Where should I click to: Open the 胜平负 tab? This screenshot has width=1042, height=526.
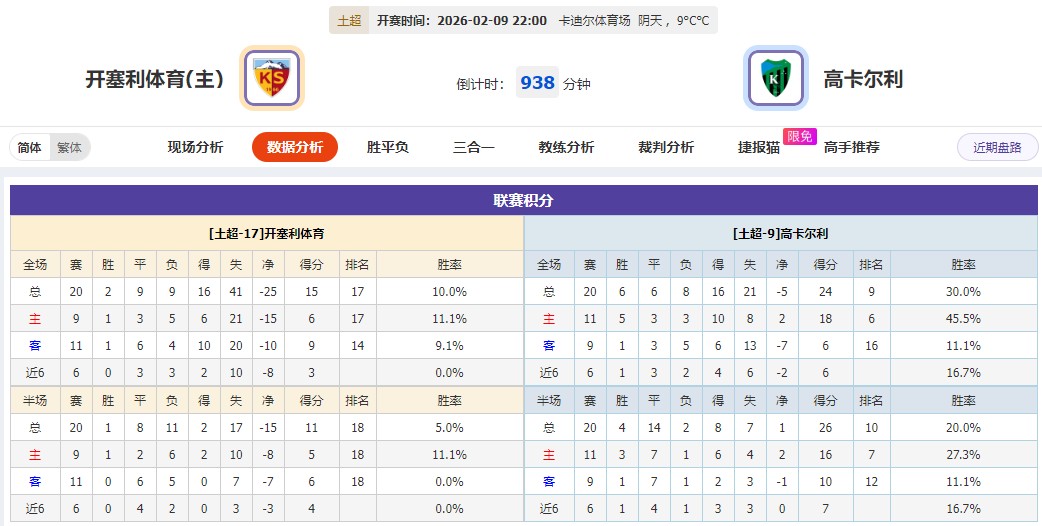388,147
